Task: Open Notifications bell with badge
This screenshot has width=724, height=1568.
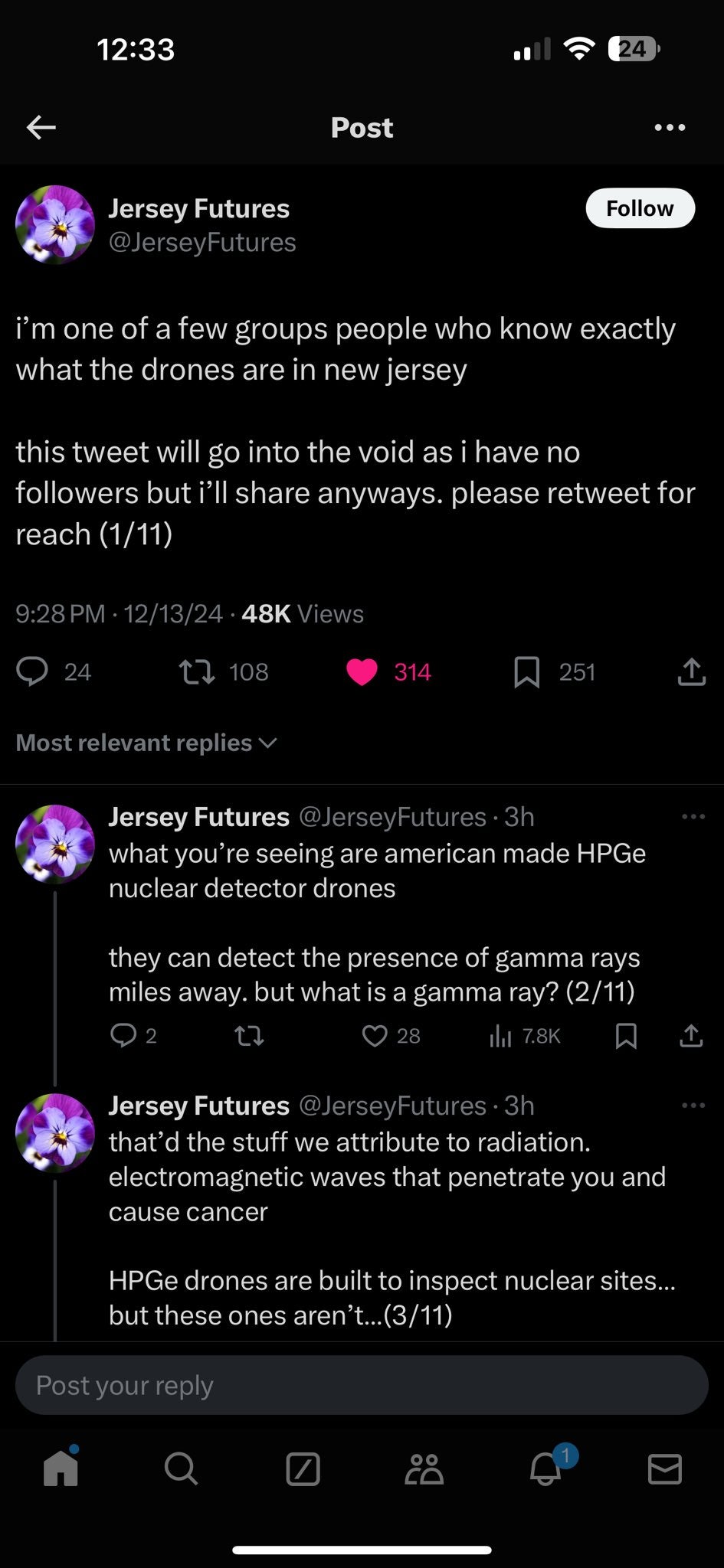Action: click(x=545, y=1468)
